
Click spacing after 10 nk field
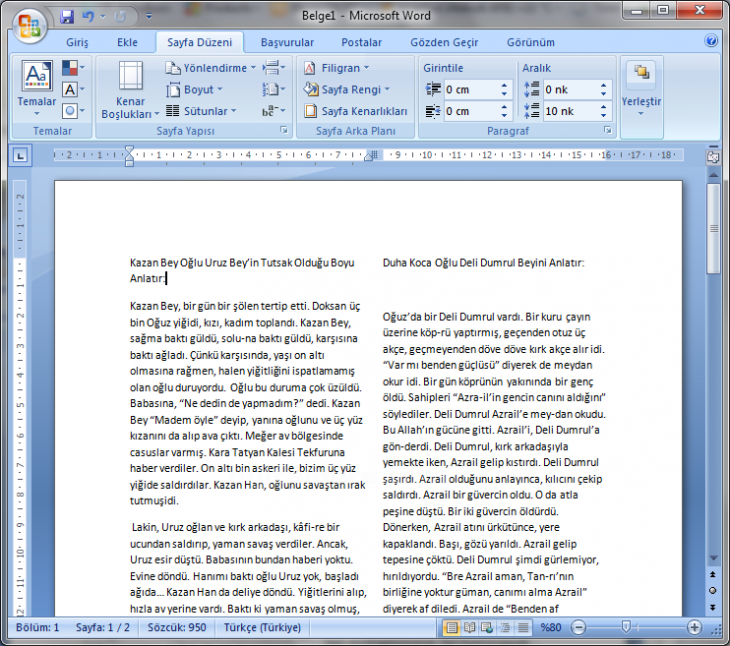570,111
